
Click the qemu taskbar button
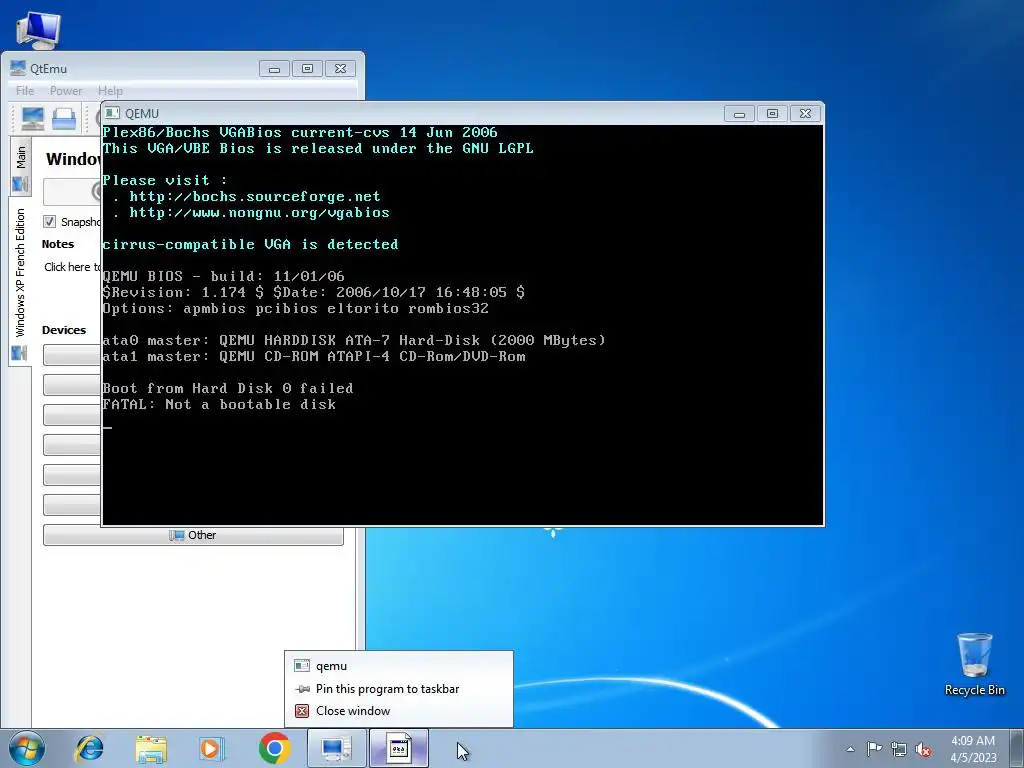pos(399,748)
